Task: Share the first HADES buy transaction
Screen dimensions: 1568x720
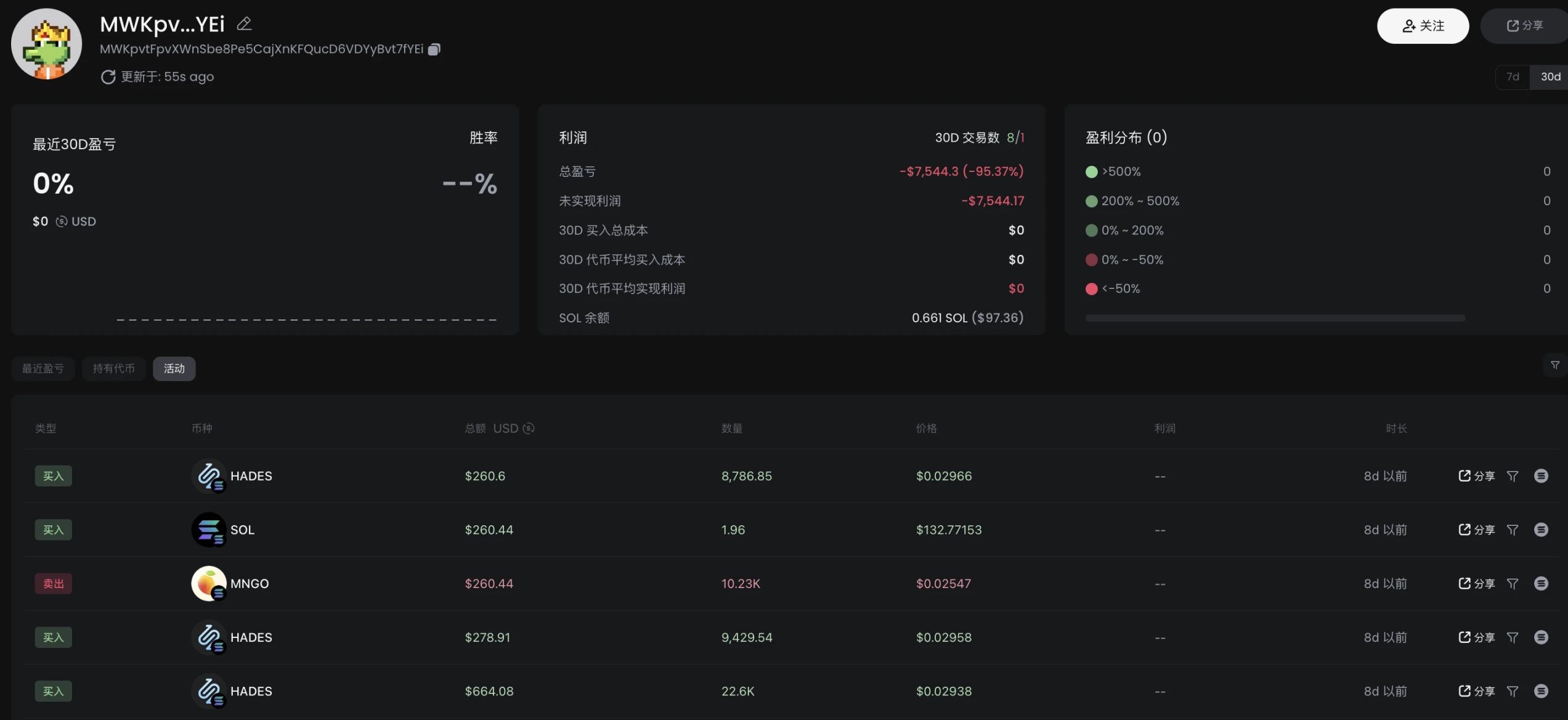Action: 1476,476
